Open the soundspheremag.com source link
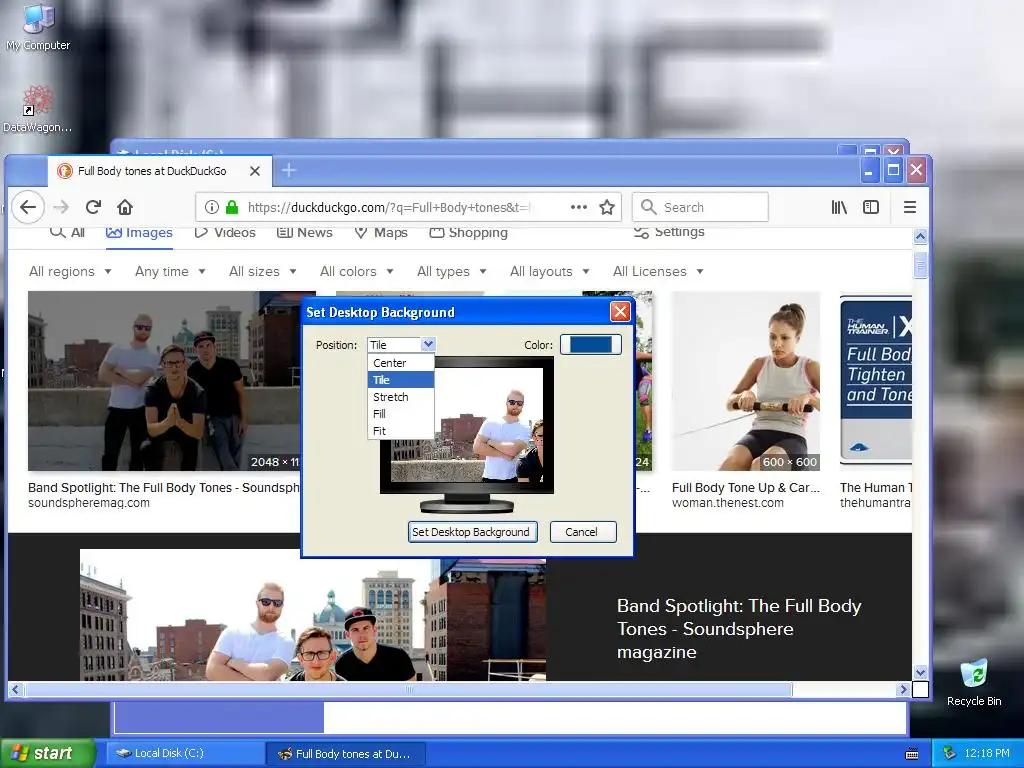The image size is (1024, 768). [x=89, y=504]
